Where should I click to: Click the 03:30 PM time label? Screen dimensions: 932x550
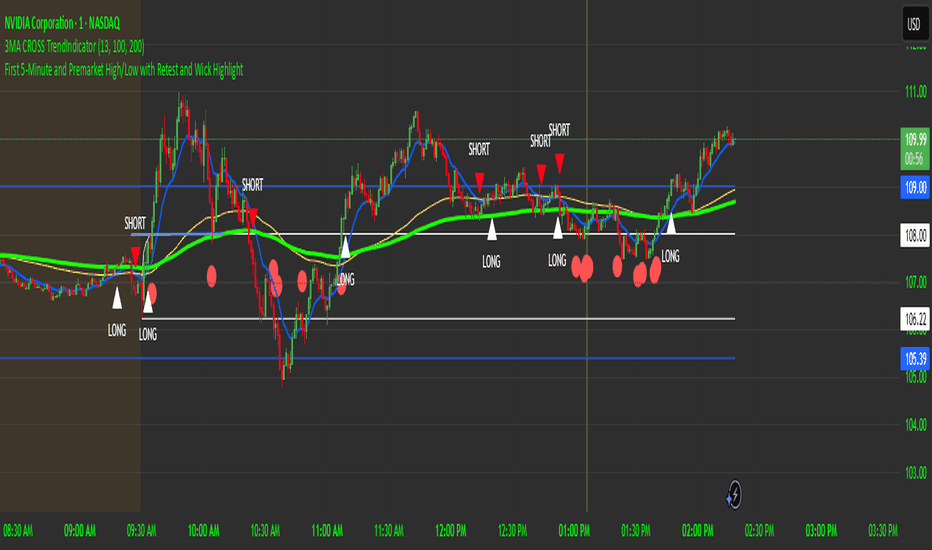(x=883, y=530)
